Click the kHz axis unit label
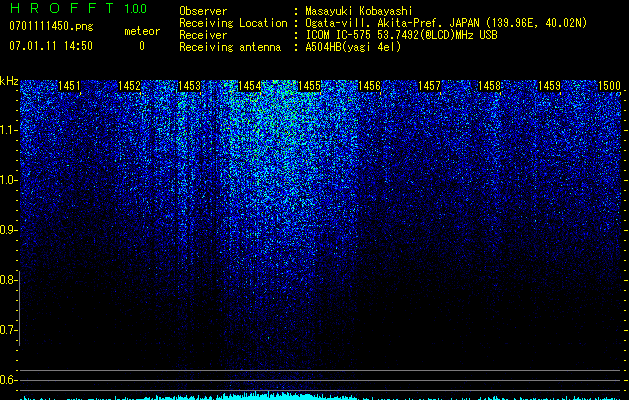This screenshot has height=400, width=629. [x=9, y=81]
